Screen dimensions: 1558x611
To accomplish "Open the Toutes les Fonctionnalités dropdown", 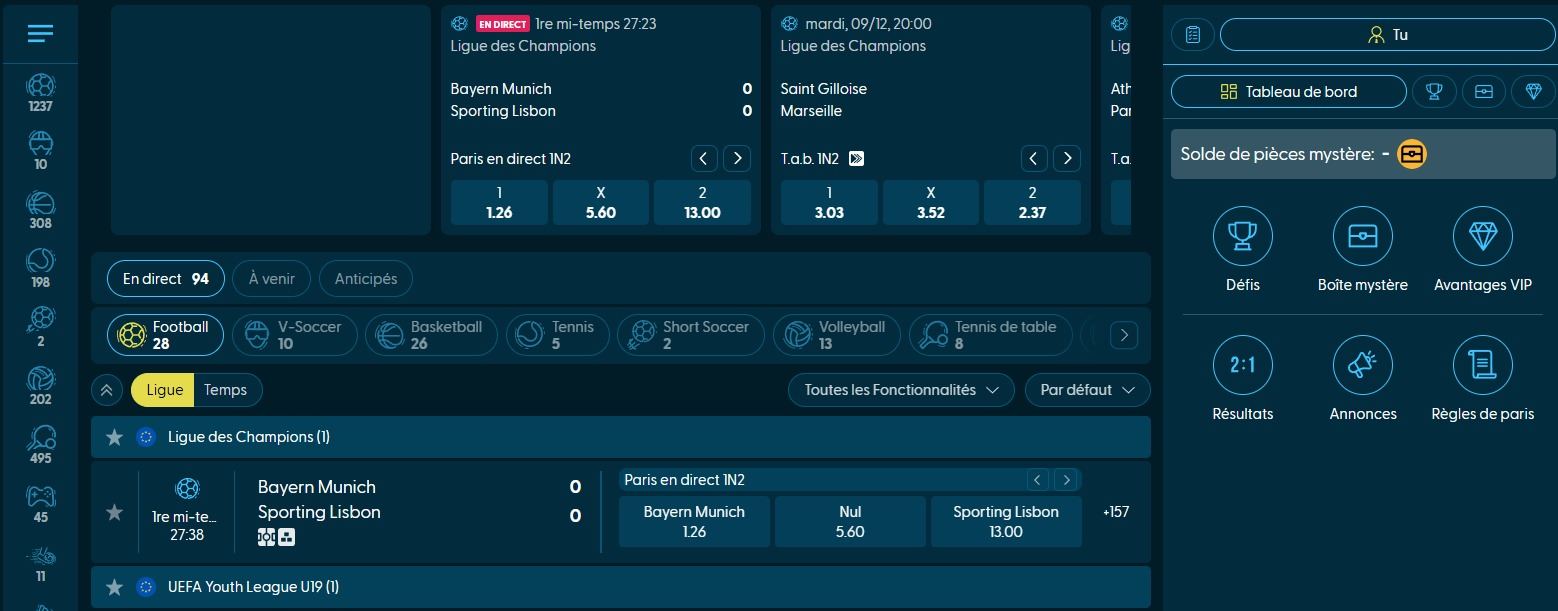I will (899, 390).
